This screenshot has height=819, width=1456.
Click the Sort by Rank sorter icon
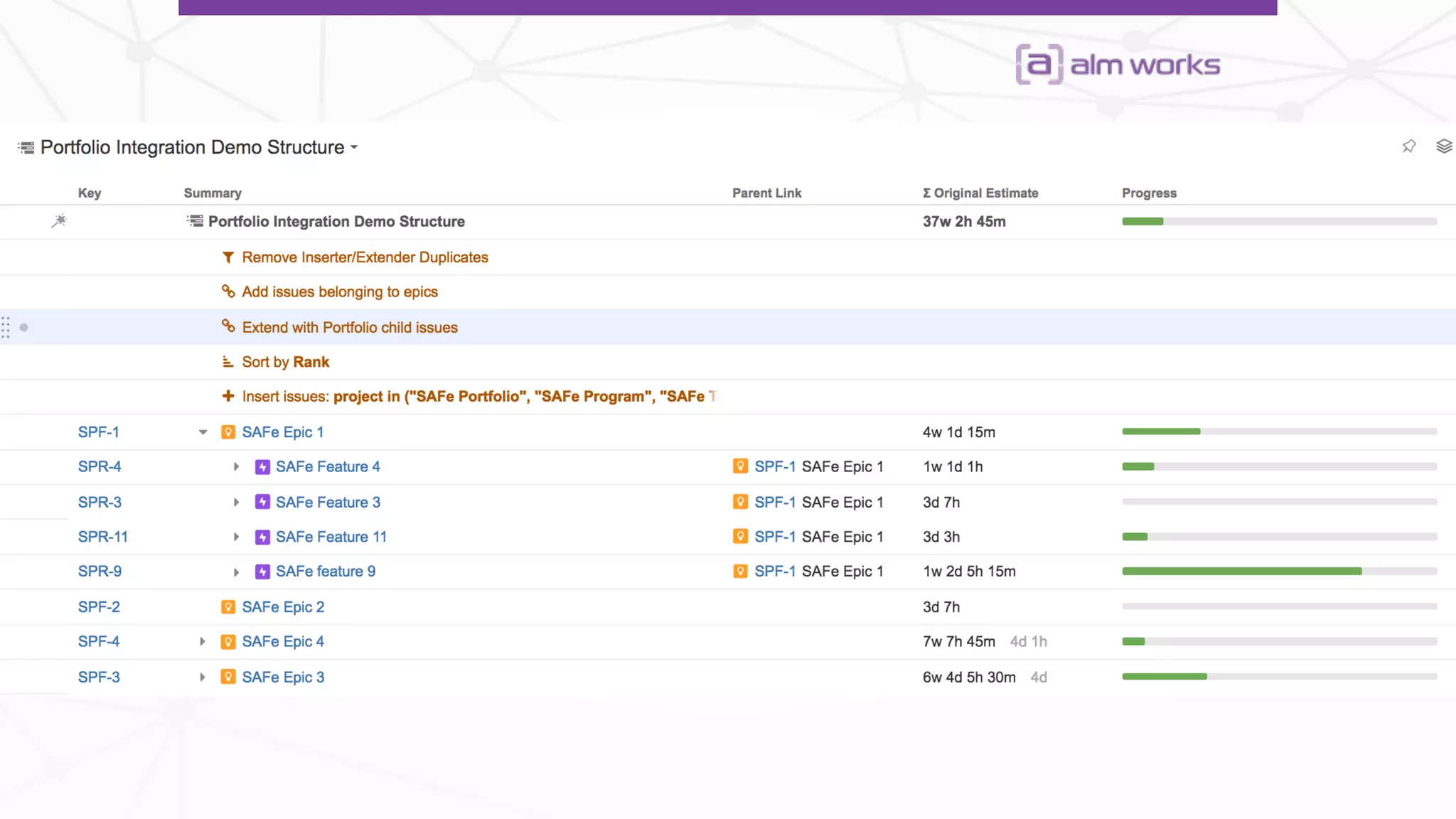pyautogui.click(x=227, y=362)
